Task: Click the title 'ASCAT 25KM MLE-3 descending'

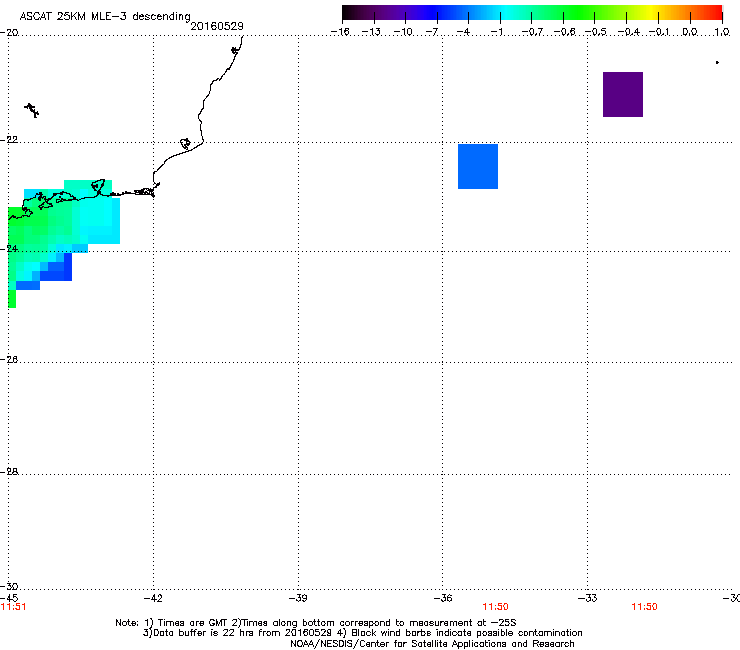Action: click(105, 16)
